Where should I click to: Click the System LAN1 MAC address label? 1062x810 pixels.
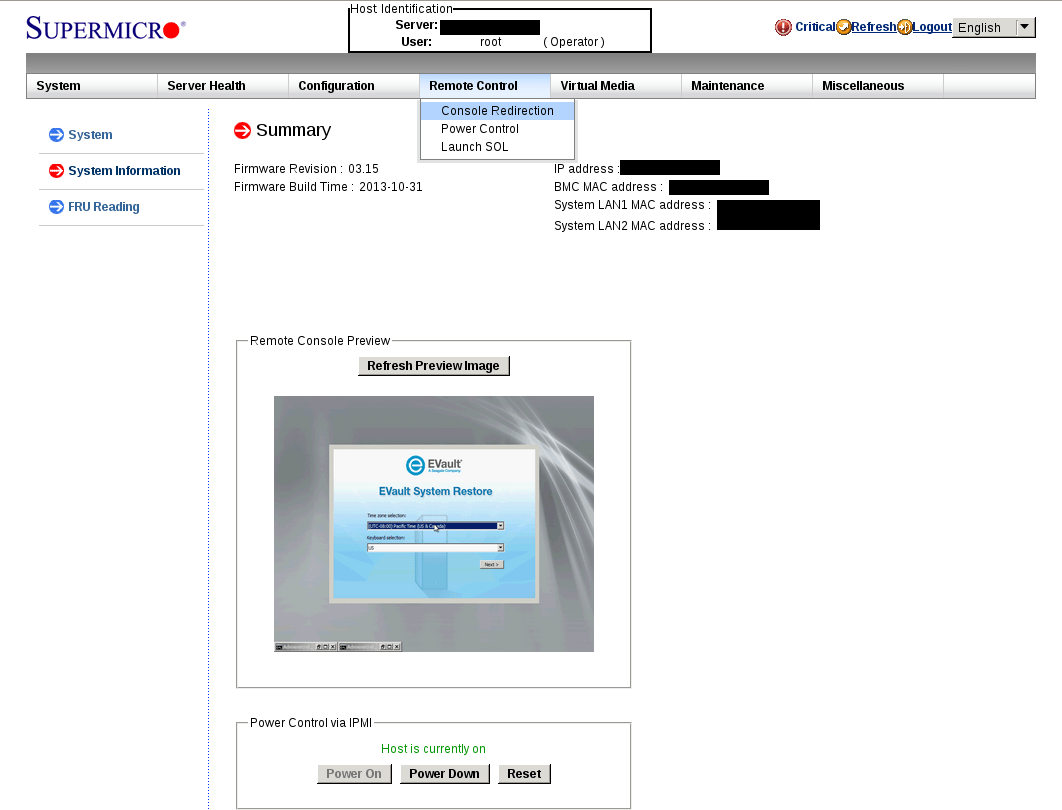pos(632,205)
